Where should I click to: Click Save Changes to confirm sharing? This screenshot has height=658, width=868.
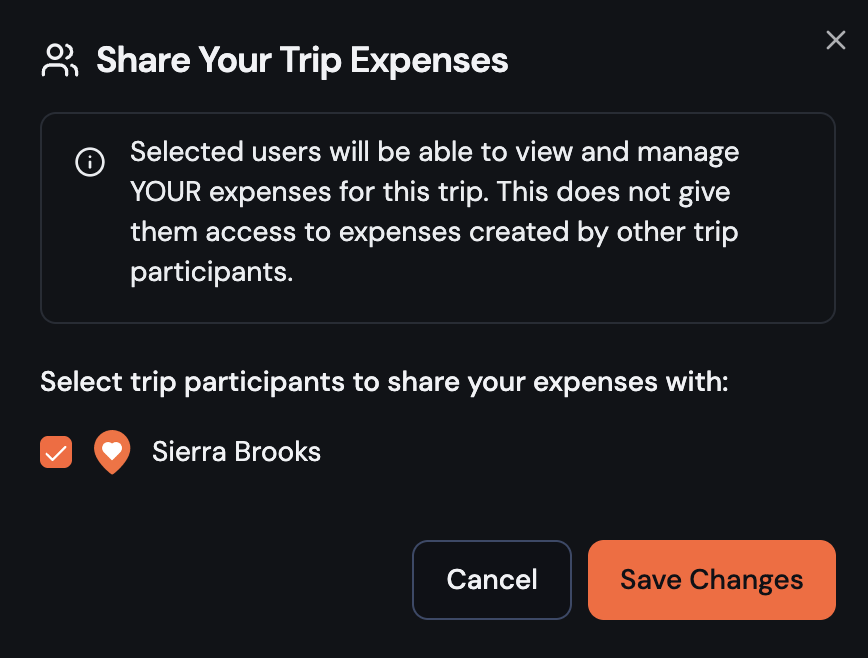tap(711, 580)
